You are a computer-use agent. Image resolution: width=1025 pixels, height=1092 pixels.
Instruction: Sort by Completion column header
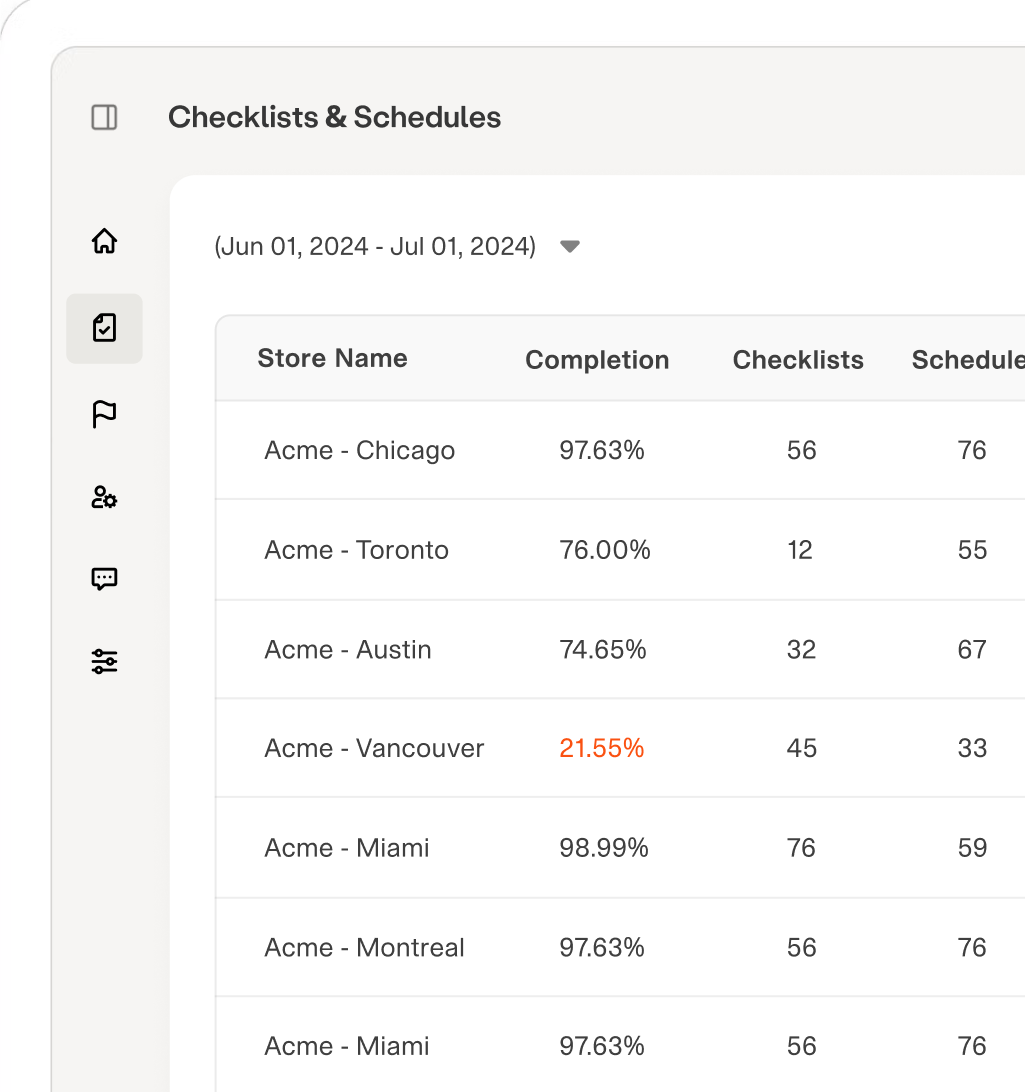[x=597, y=360]
